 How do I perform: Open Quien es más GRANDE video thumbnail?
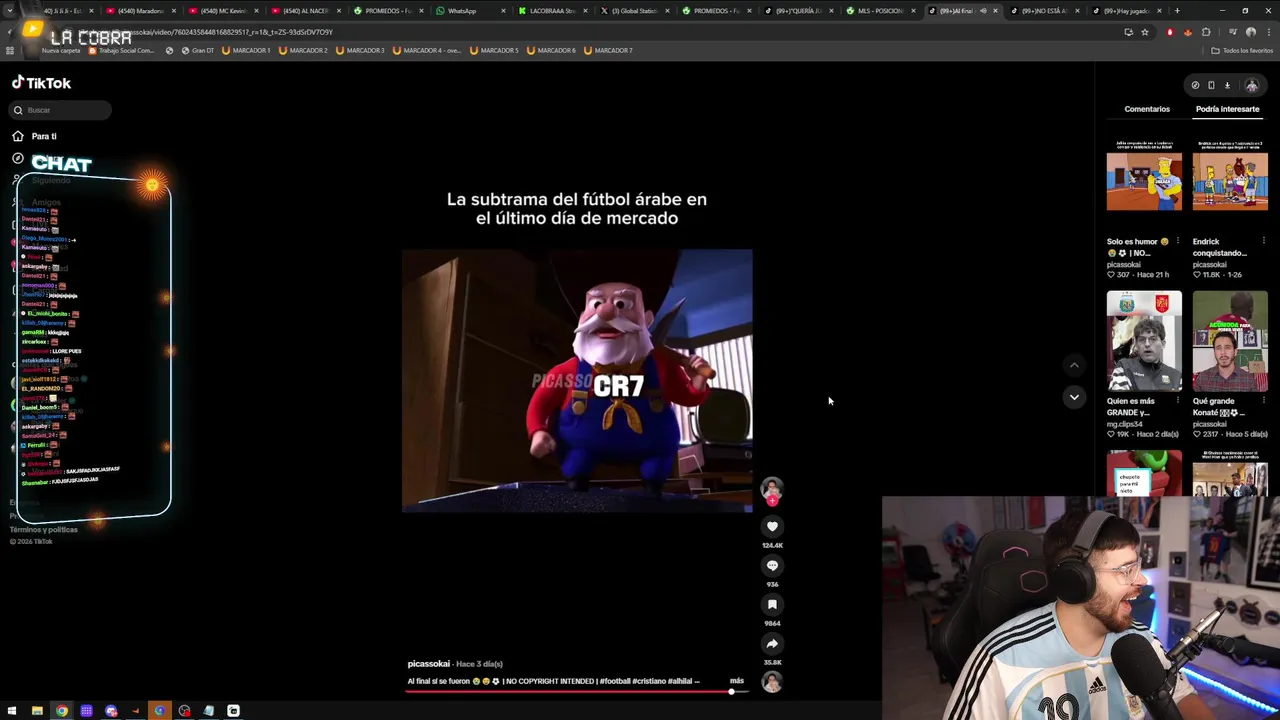pos(1144,340)
